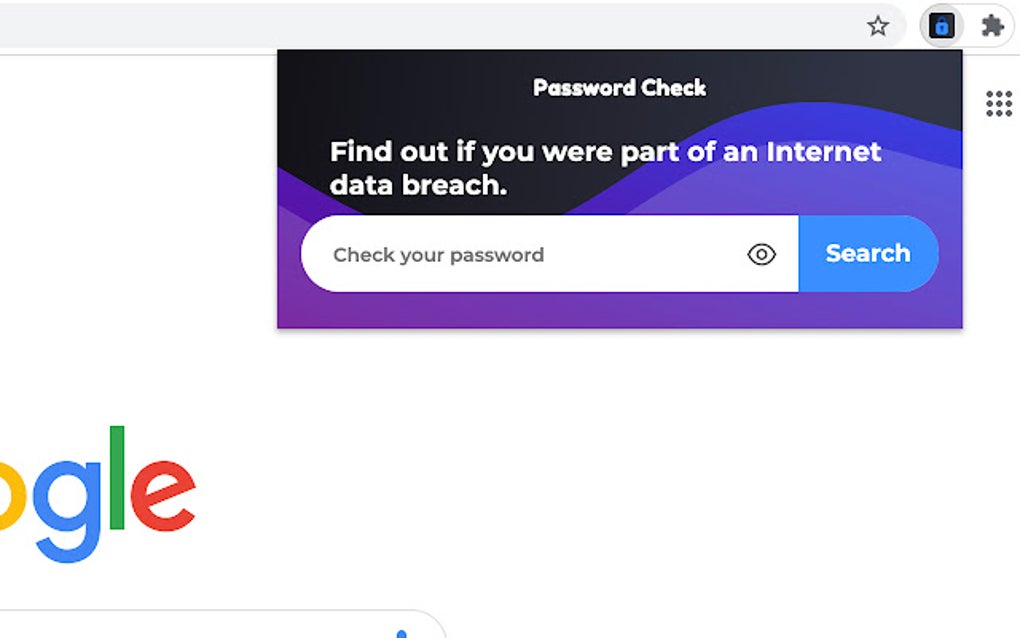Click the 'Password Check' popup title

tap(620, 88)
